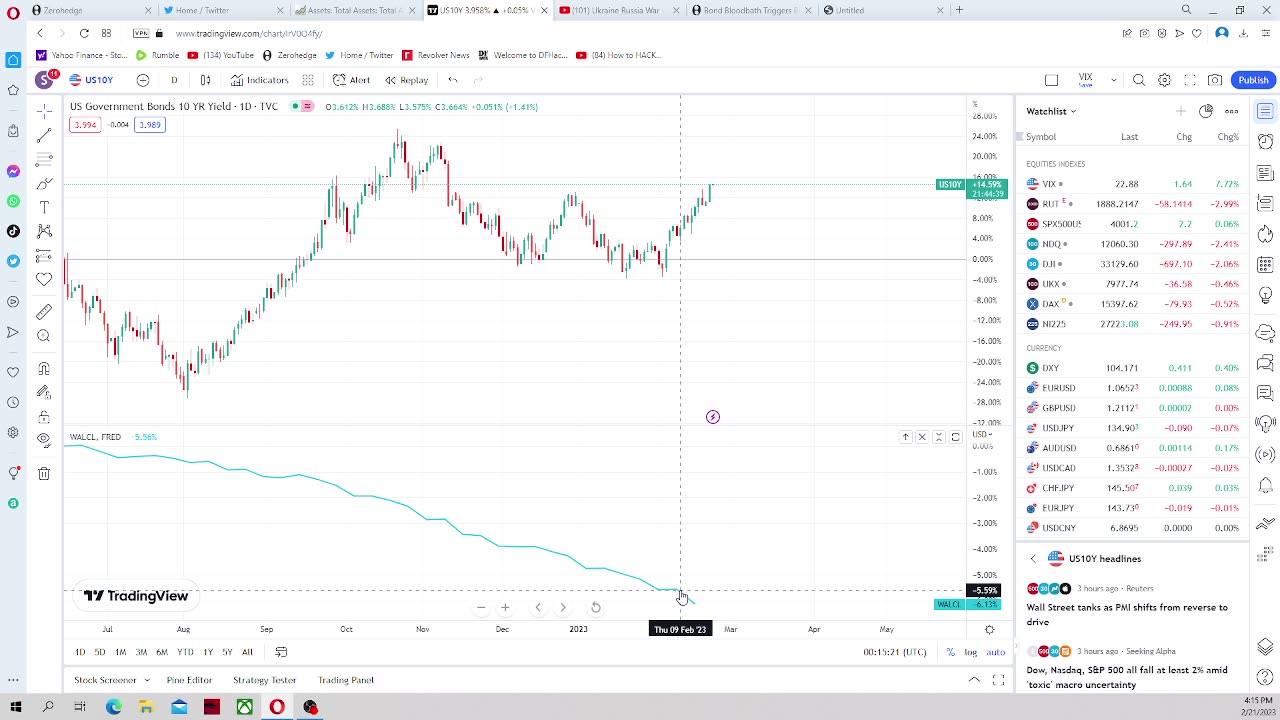Open the USD price scale currency dropdown

tap(981, 434)
